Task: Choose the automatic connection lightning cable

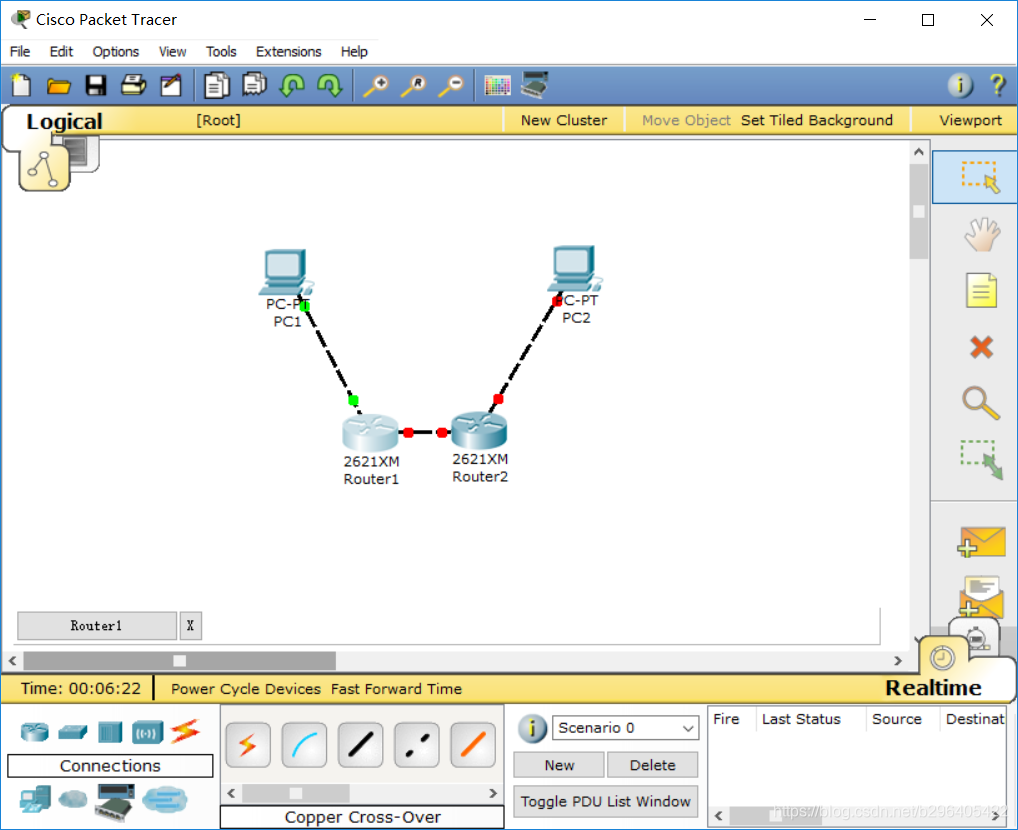Action: [248, 744]
